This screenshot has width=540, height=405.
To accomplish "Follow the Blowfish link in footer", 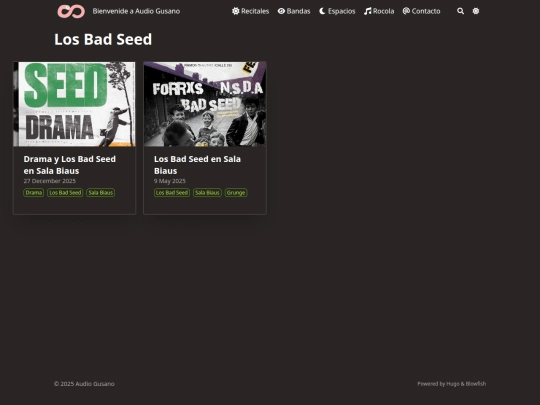I will tap(476, 384).
